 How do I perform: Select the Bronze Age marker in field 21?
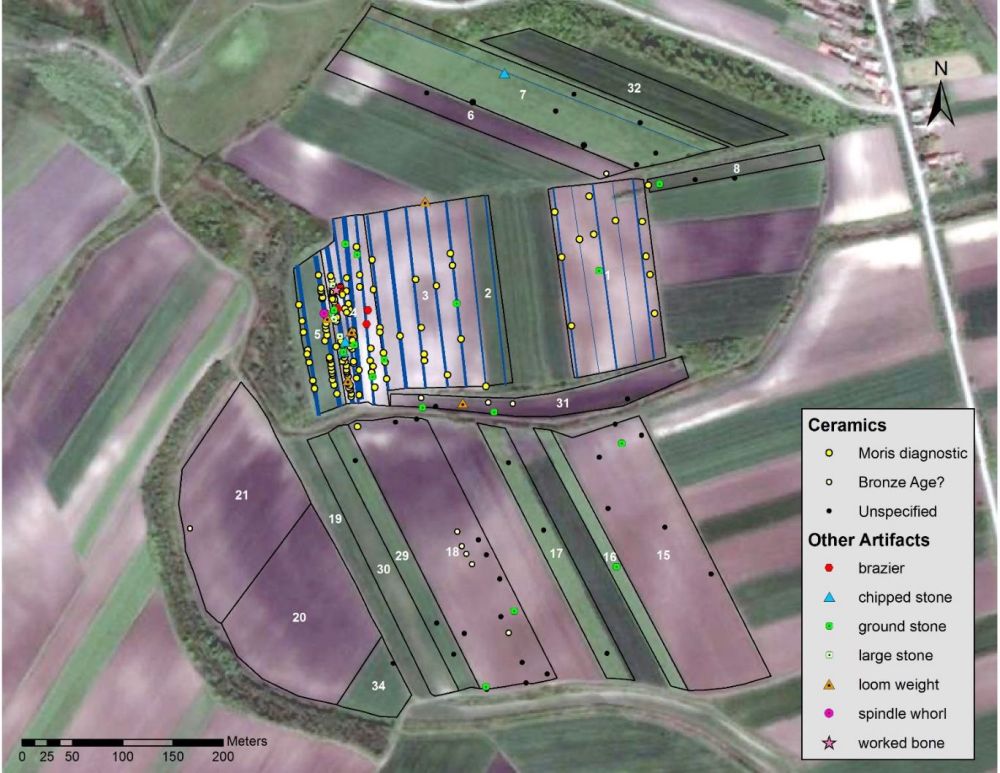point(189,528)
